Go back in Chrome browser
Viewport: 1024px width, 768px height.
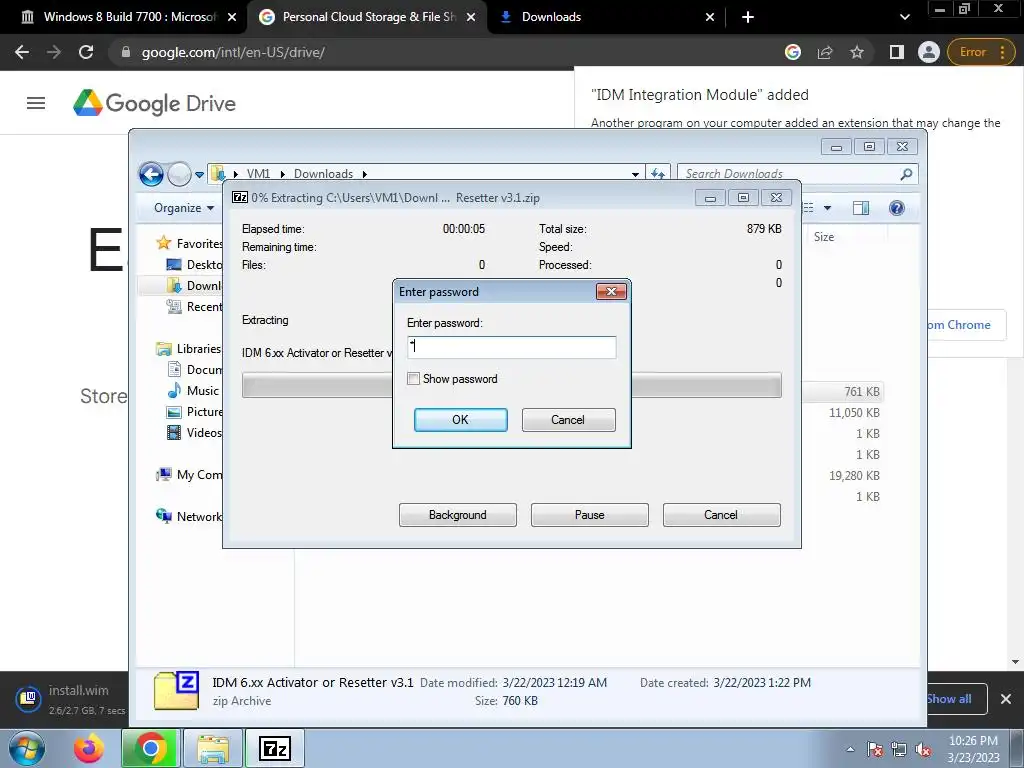pyautogui.click(x=22, y=52)
